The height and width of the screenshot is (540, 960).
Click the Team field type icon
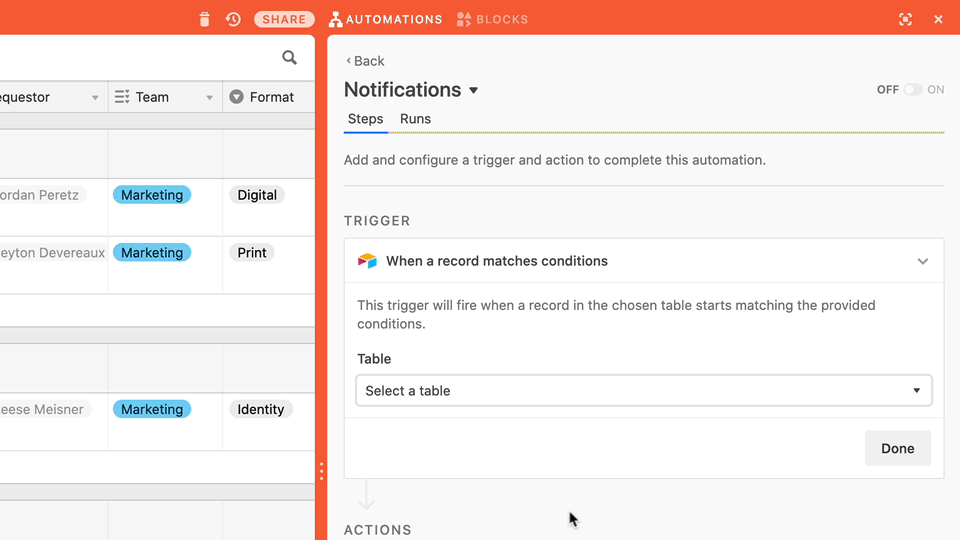122,97
